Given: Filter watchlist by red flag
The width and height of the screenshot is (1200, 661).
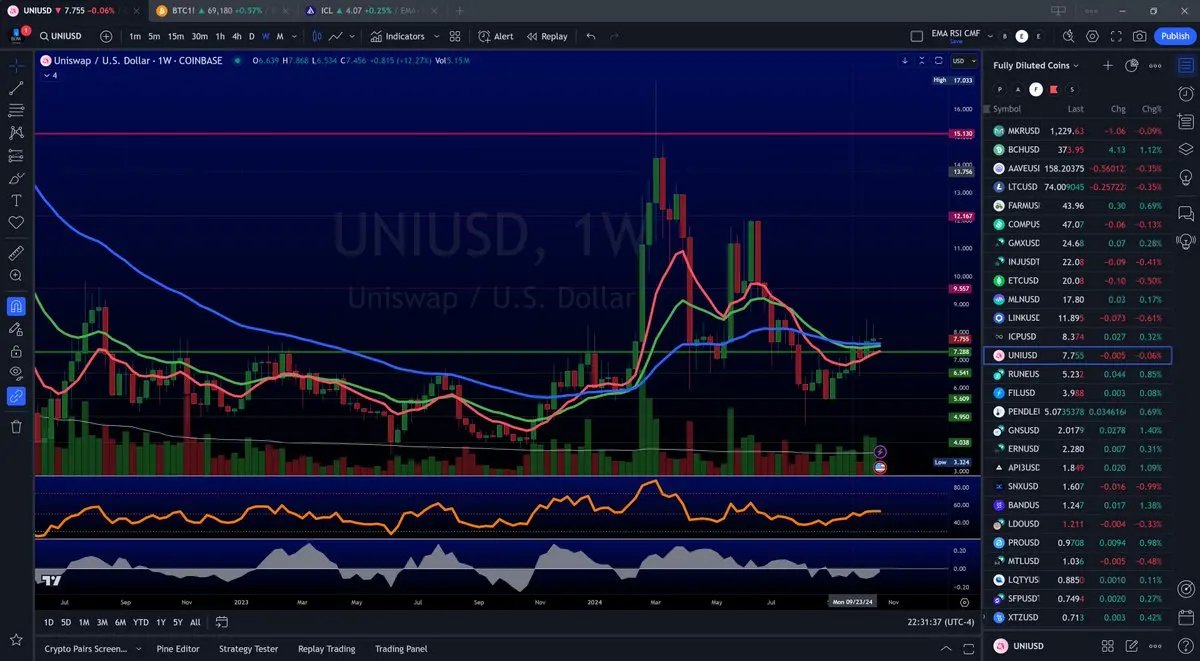Looking at the screenshot, I should click(1053, 89).
